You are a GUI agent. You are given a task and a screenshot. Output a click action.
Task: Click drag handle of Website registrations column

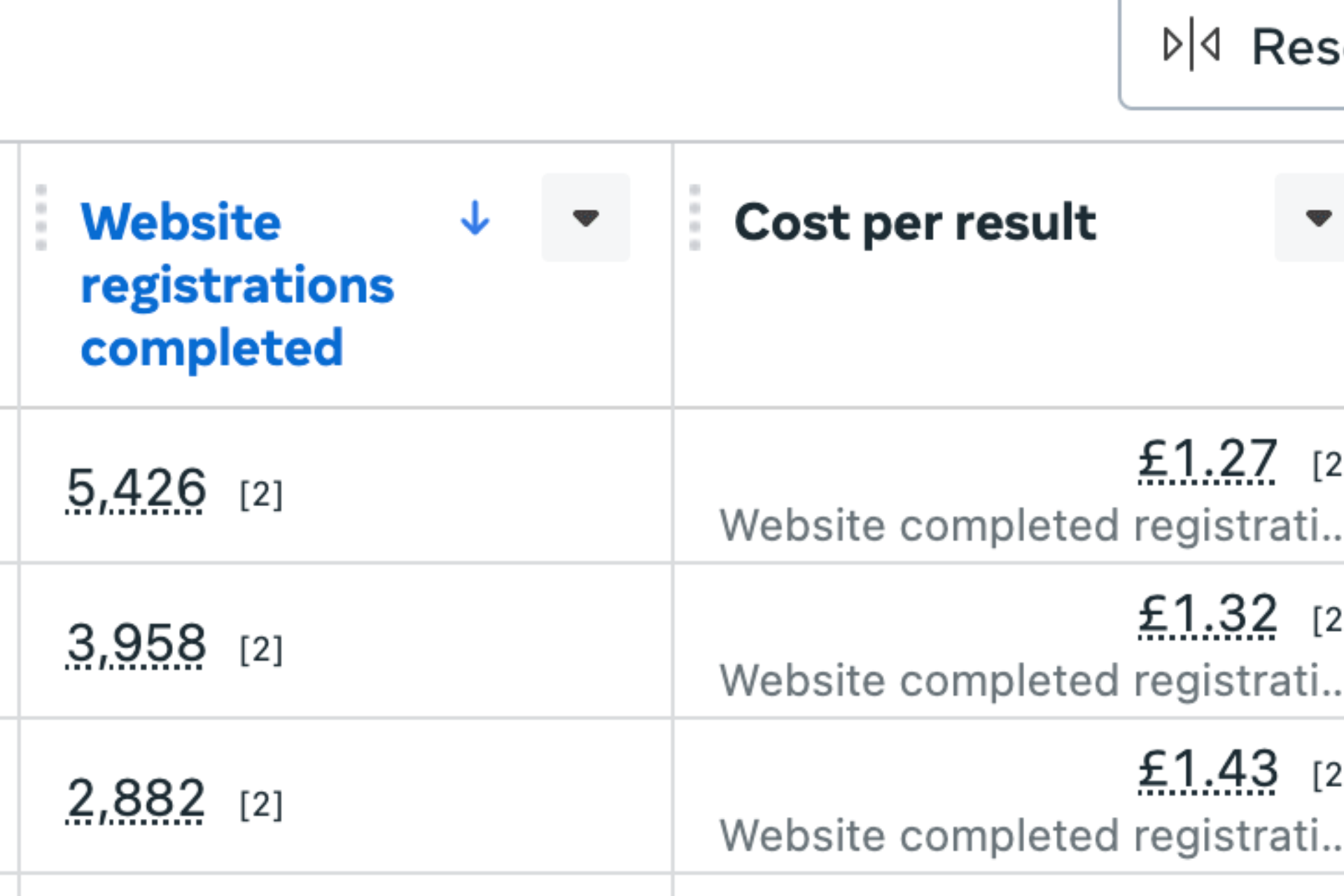41,218
